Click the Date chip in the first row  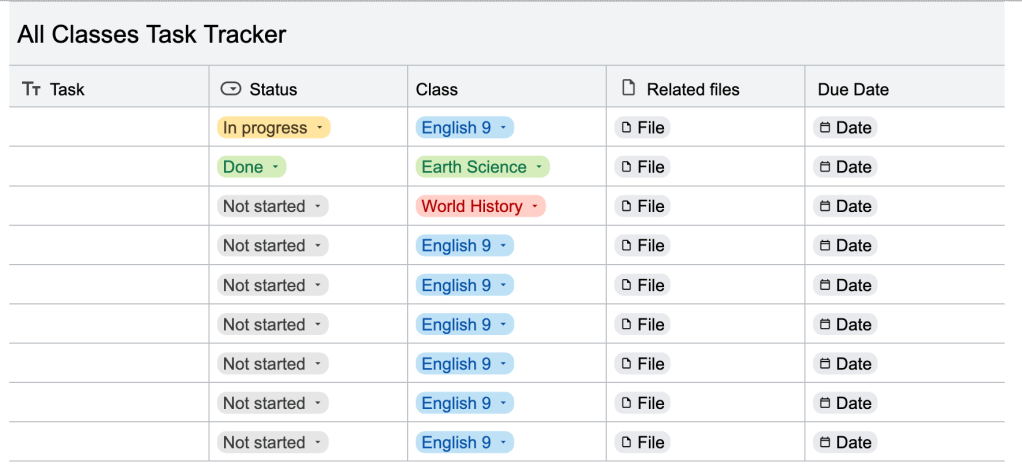(x=844, y=128)
